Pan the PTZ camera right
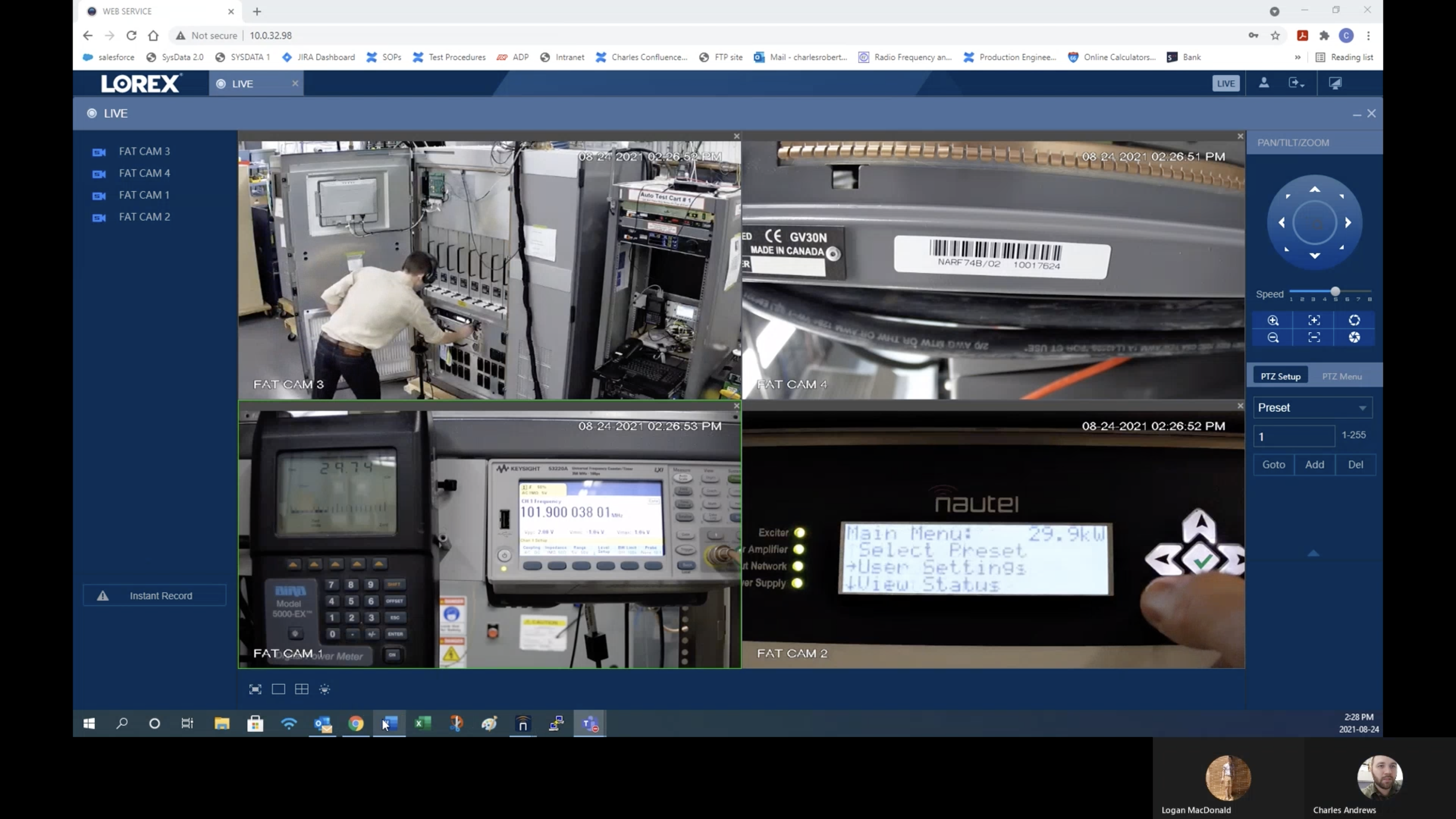The image size is (1456, 819). (x=1348, y=223)
